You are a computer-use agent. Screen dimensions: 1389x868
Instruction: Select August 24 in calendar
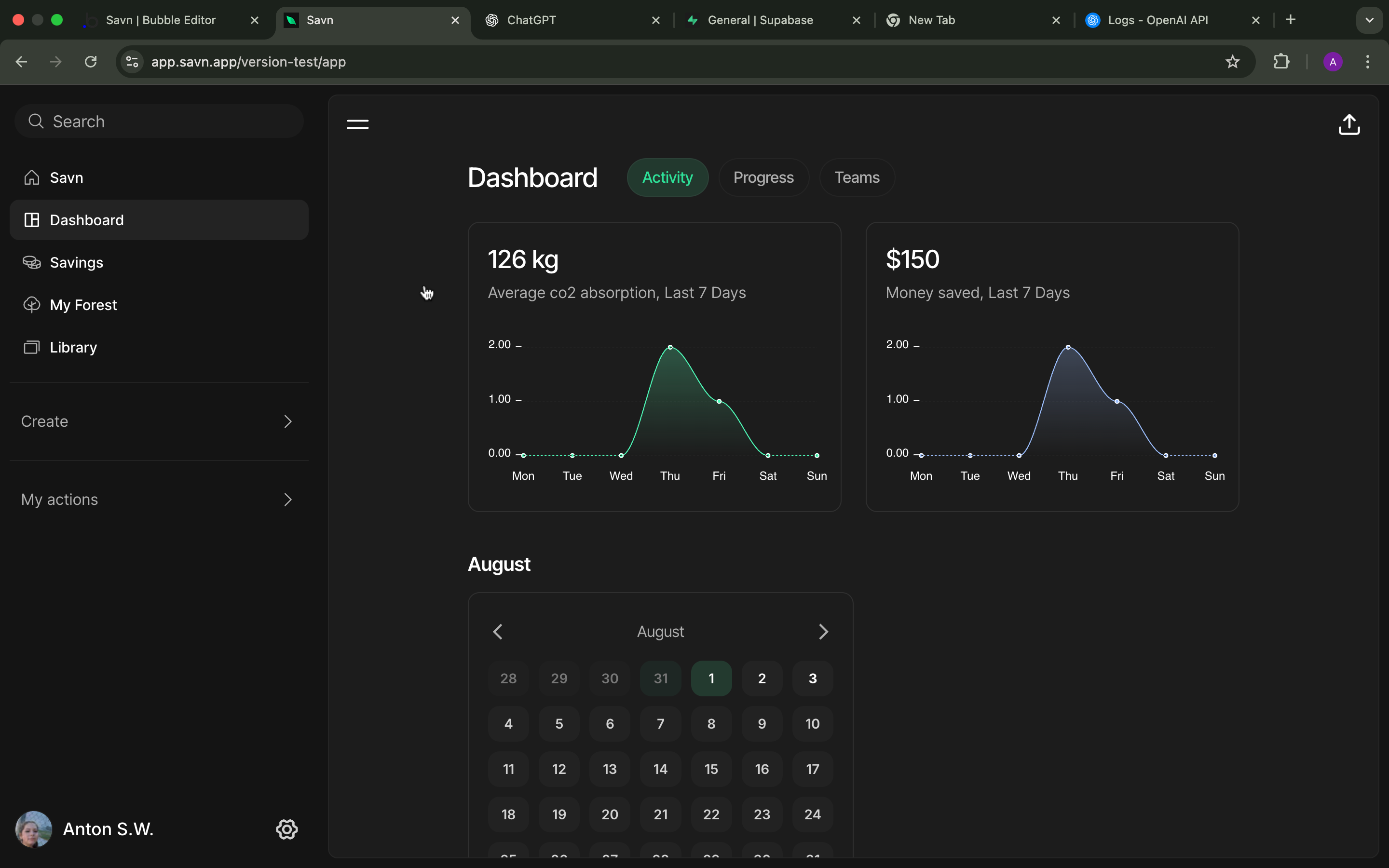(x=813, y=814)
